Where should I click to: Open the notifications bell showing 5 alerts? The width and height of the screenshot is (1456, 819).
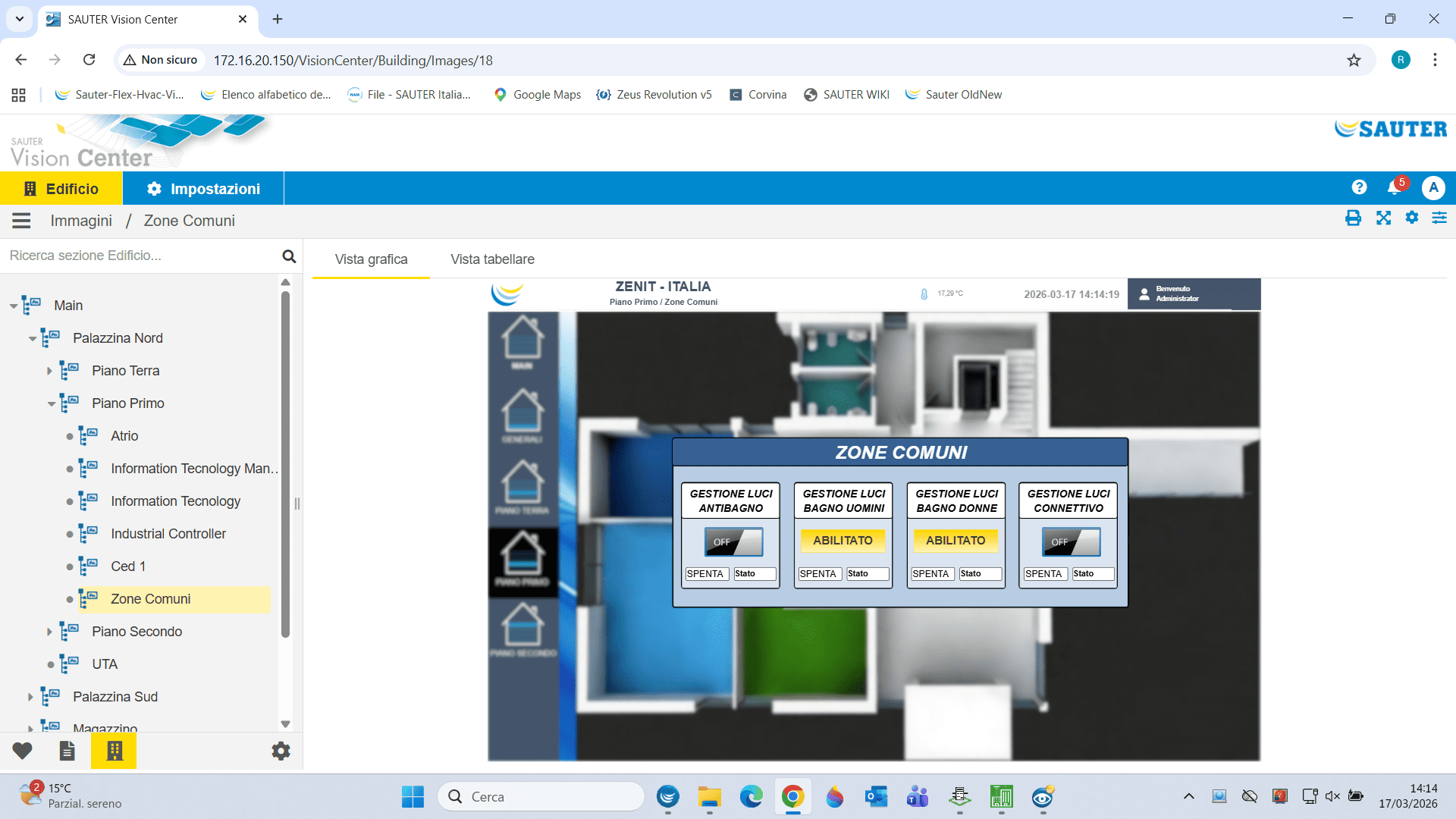(x=1394, y=187)
